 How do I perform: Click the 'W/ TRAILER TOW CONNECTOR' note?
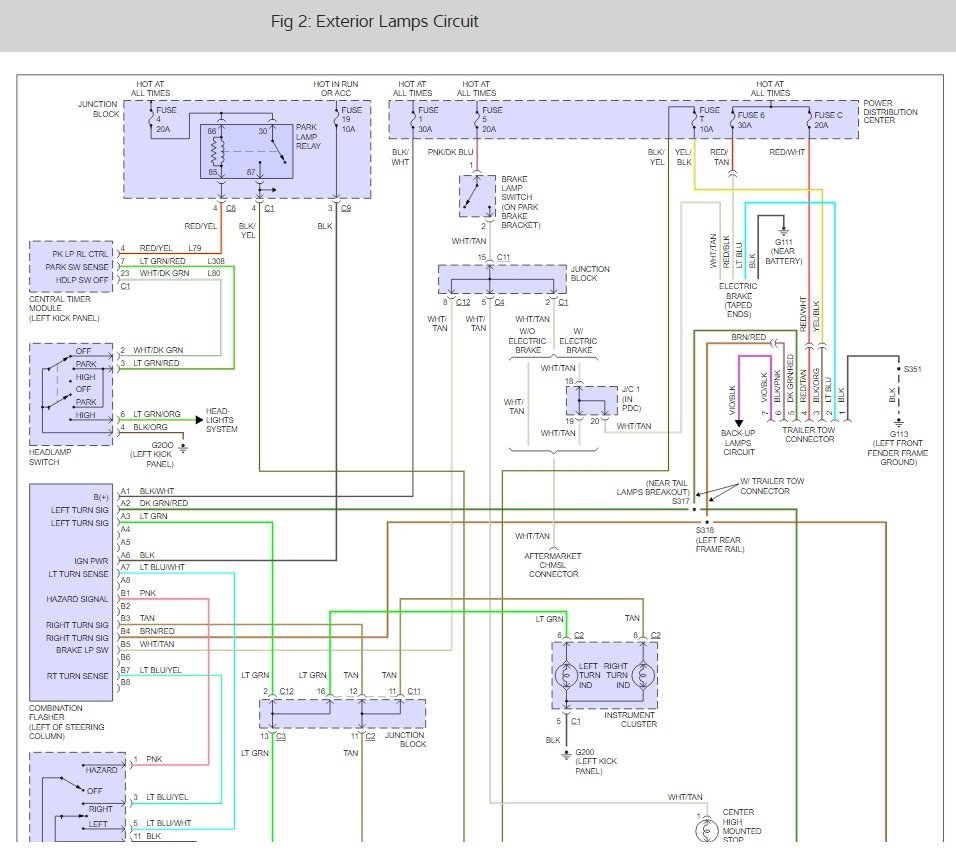772,486
